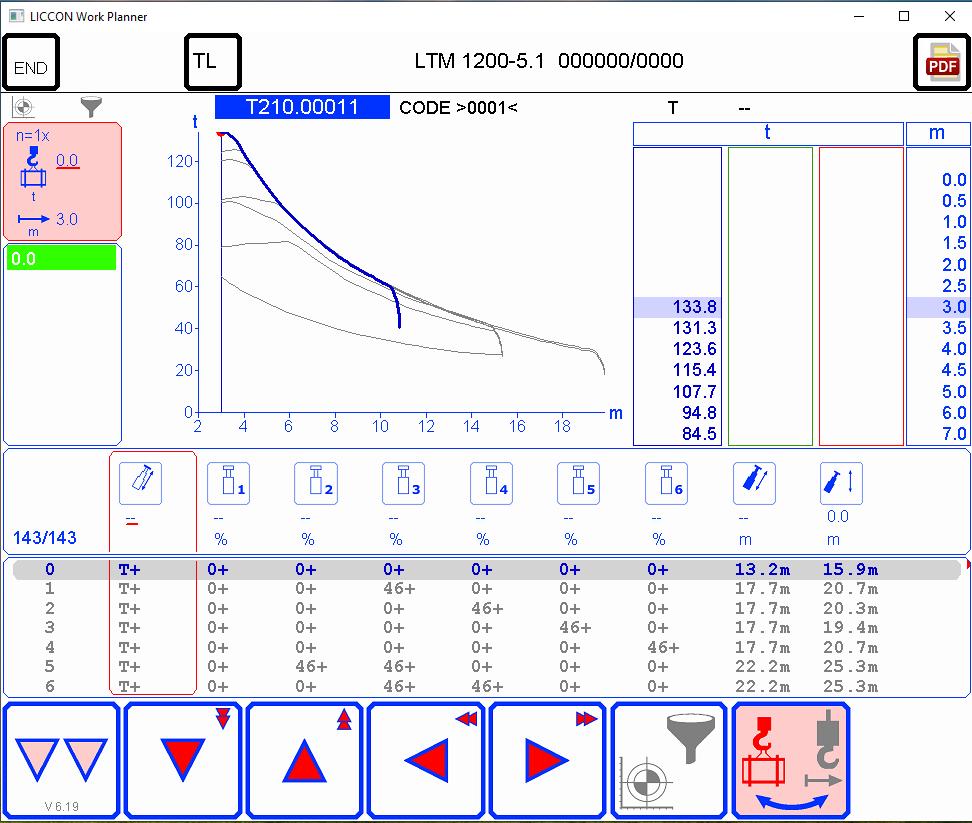Select configuration row 5 in the table
This screenshot has height=823, width=972.
[487, 666]
